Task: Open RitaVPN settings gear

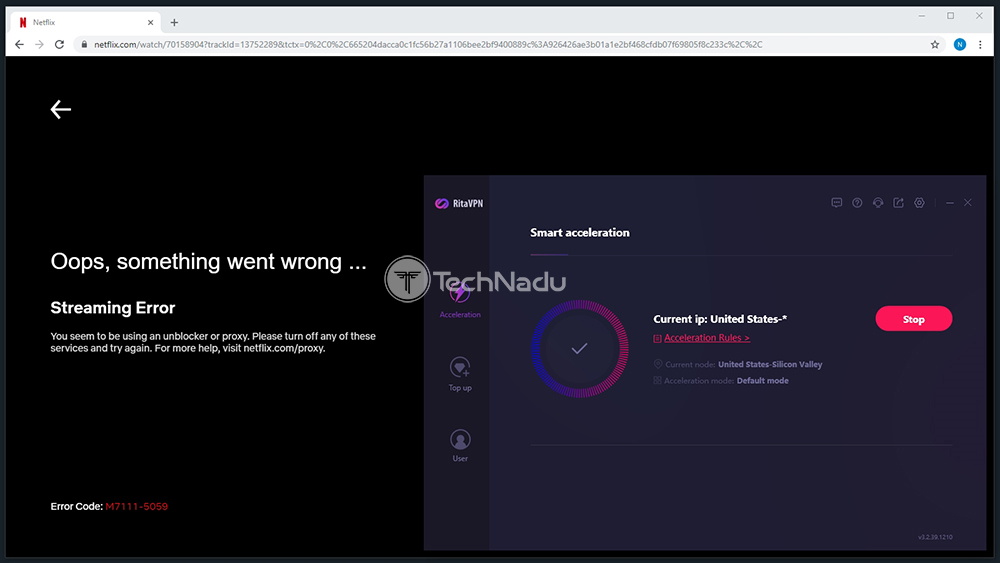Action: coord(919,203)
